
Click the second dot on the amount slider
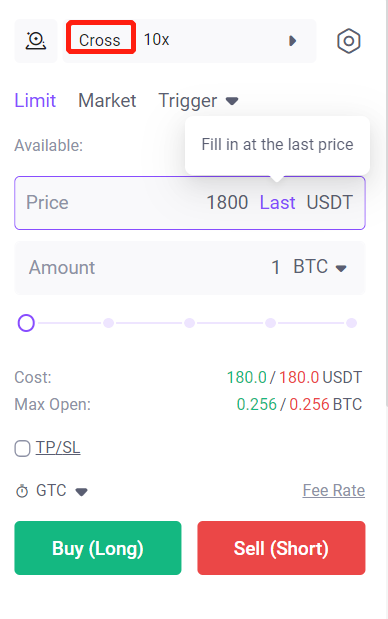click(109, 323)
